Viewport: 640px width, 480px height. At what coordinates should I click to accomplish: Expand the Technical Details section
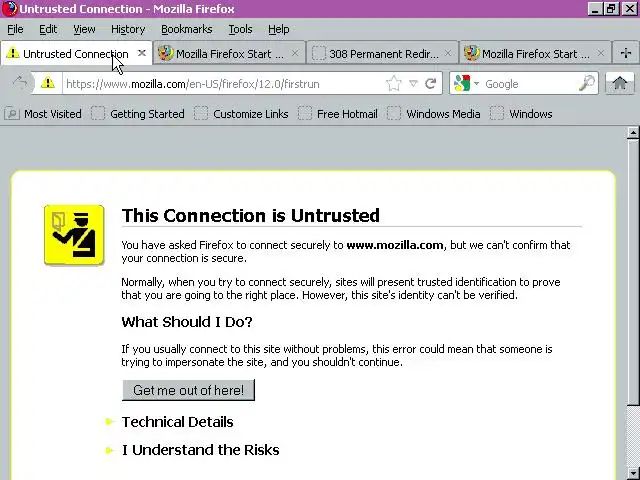(x=177, y=422)
